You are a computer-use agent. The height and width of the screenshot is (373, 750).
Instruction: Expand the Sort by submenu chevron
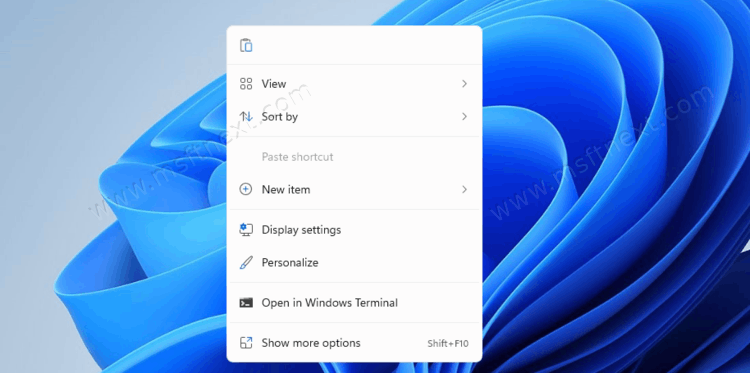464,116
